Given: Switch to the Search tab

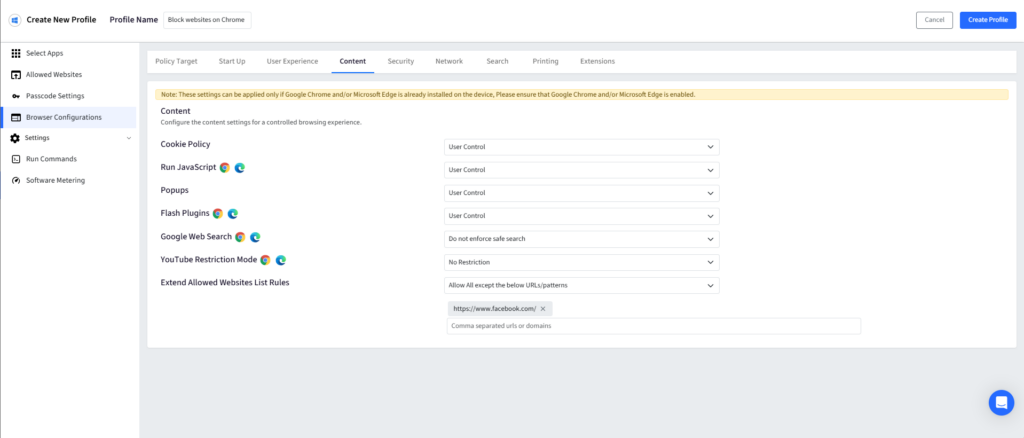Looking at the screenshot, I should (498, 61).
